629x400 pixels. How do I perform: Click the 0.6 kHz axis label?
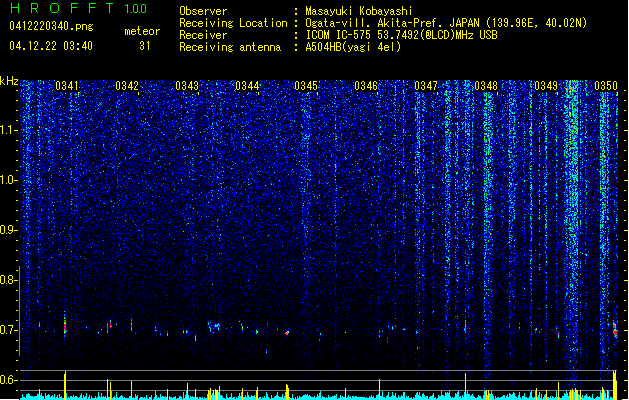click(9, 380)
